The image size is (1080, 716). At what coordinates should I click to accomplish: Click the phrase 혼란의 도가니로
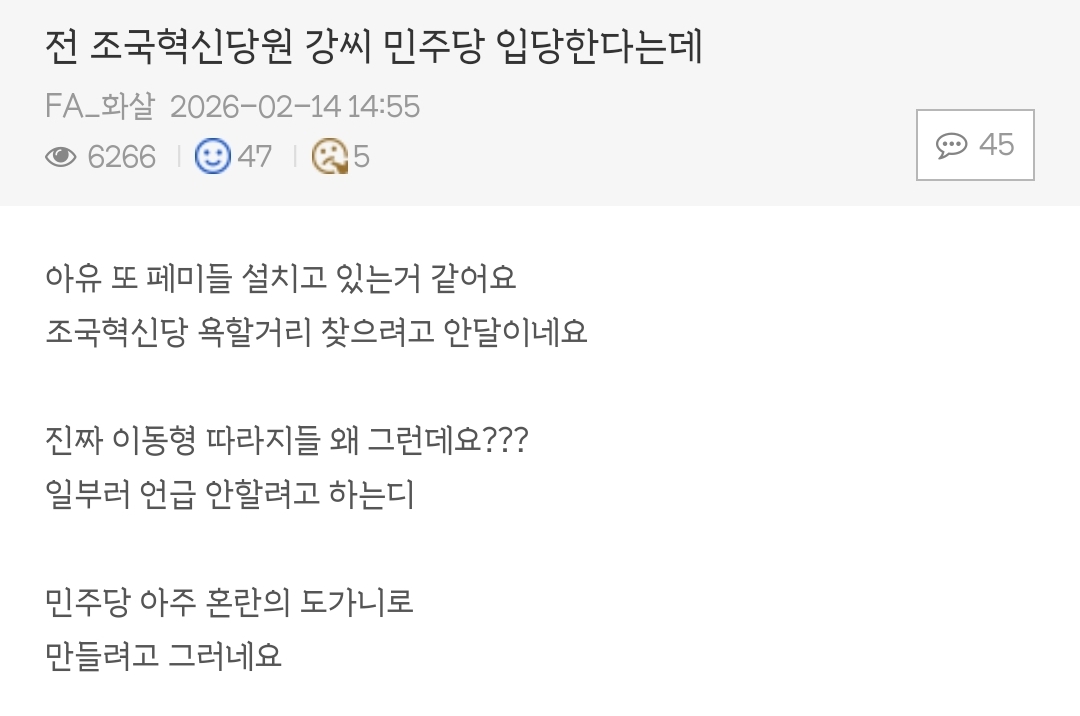(336, 602)
